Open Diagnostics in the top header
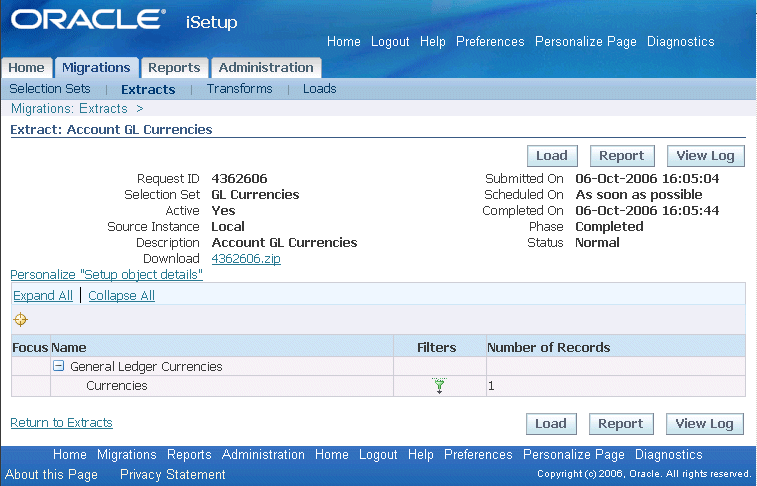757x486 pixels. pyautogui.click(x=681, y=42)
